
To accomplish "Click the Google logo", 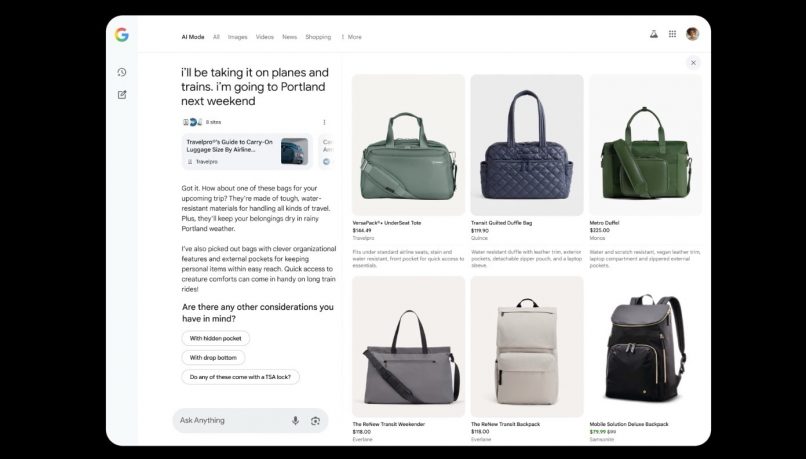I will tap(121, 35).
